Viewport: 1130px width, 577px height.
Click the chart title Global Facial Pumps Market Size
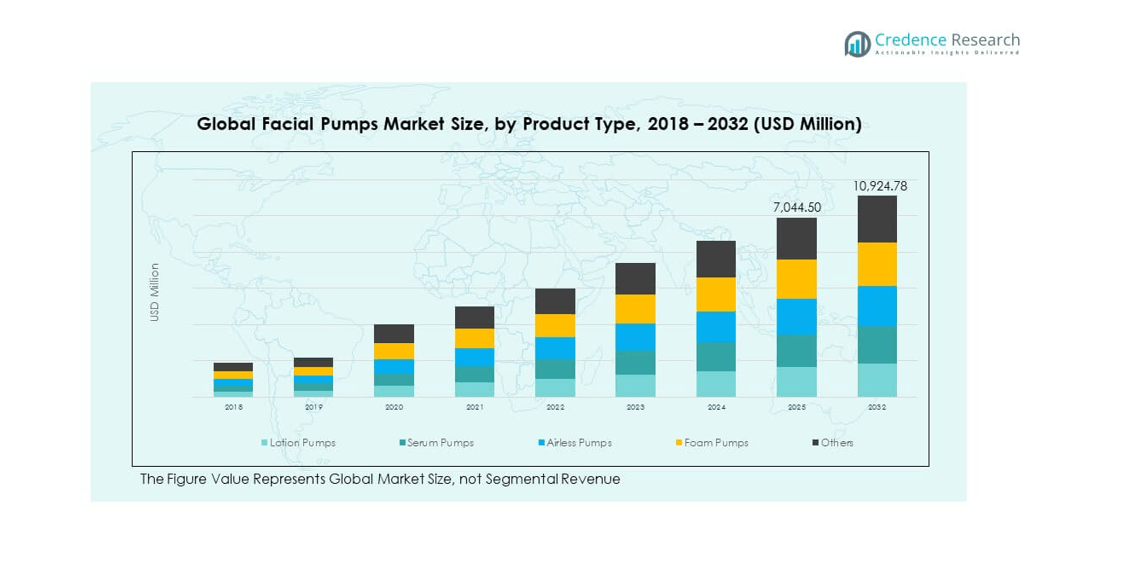[528, 124]
